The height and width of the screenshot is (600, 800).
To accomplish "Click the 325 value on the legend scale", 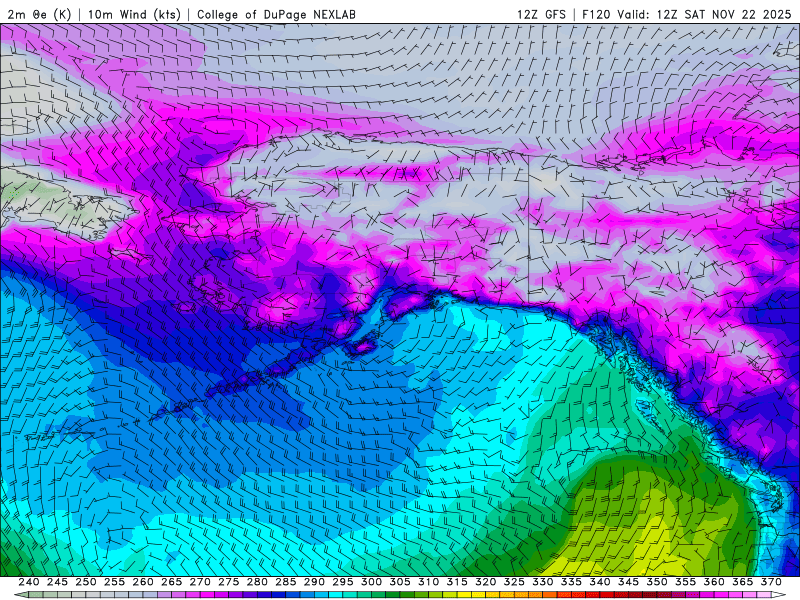I will click(514, 582).
